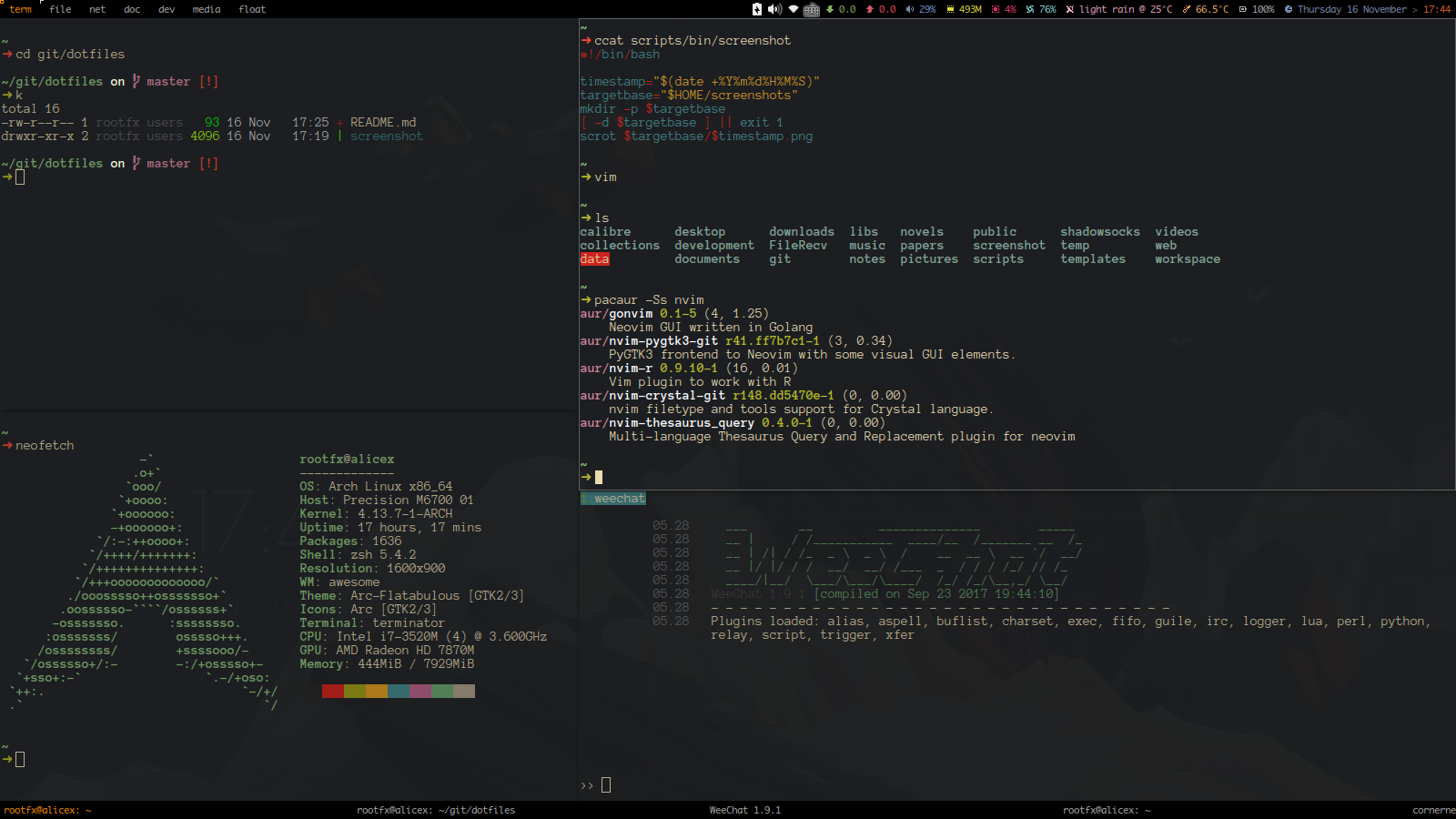Click the magenta neofetch color block
Screen dimensions: 1456x819
click(x=420, y=692)
